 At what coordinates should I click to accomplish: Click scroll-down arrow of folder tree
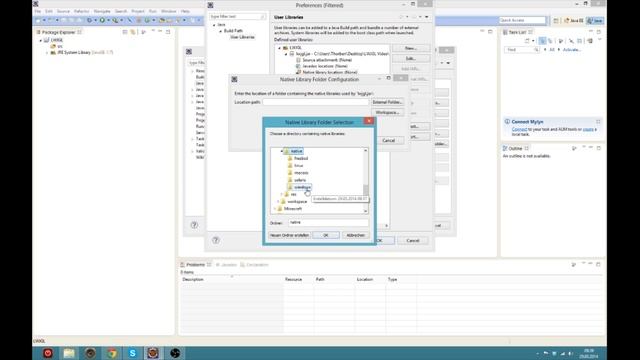[365, 211]
